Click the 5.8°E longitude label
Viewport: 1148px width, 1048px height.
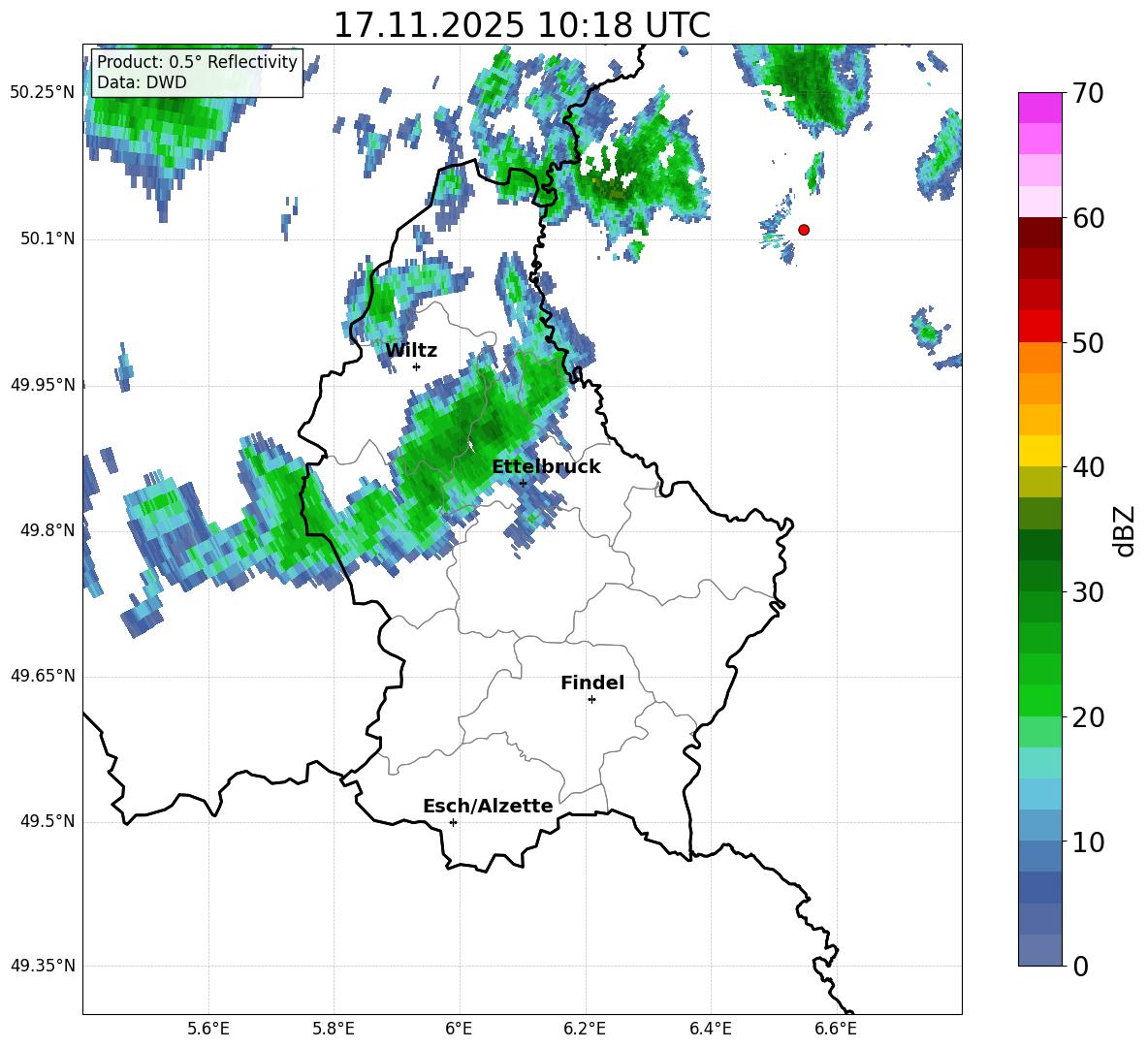[334, 1030]
